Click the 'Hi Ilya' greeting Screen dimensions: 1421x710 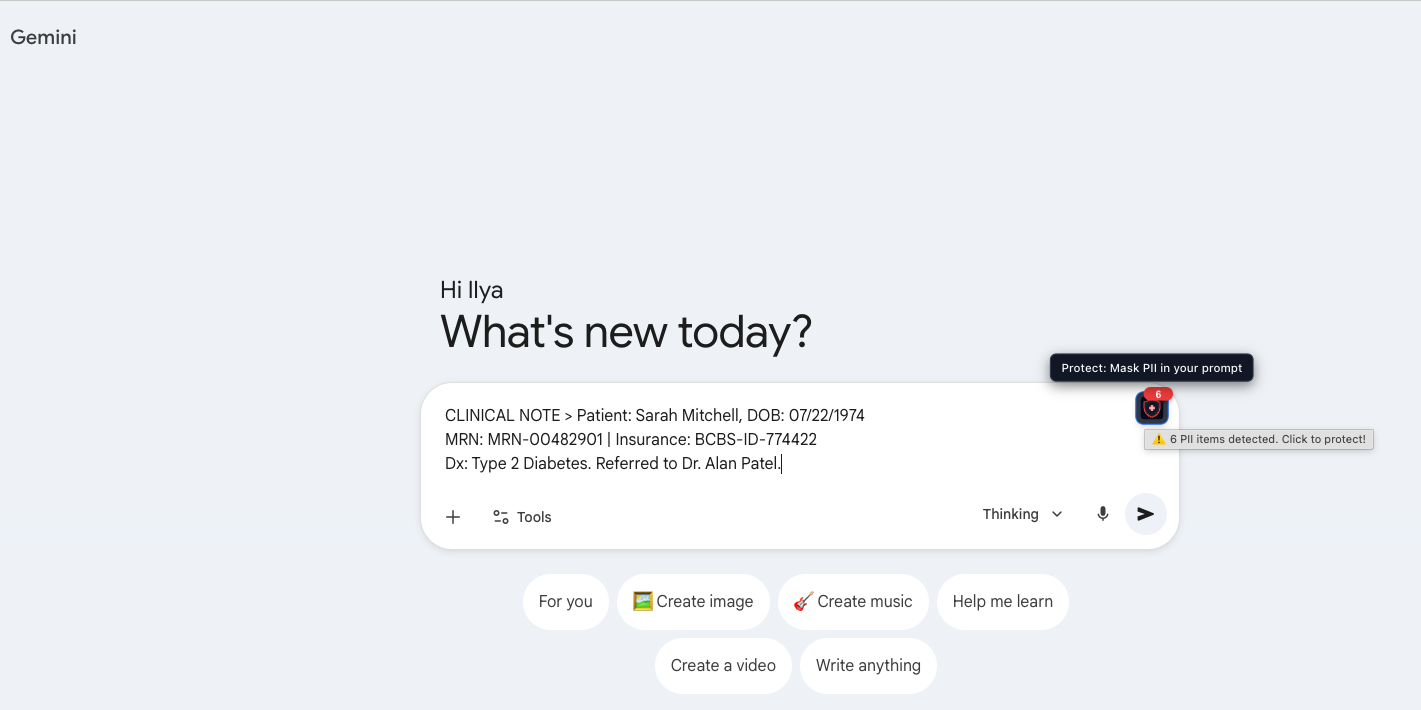tap(471, 291)
